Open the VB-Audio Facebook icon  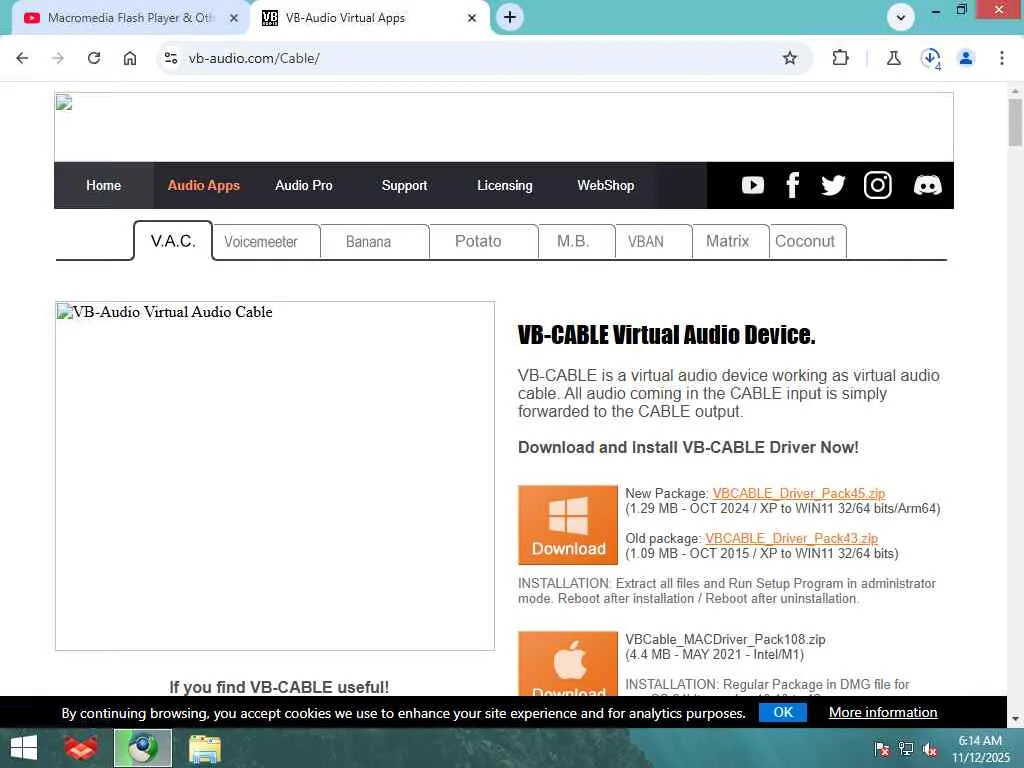(792, 185)
